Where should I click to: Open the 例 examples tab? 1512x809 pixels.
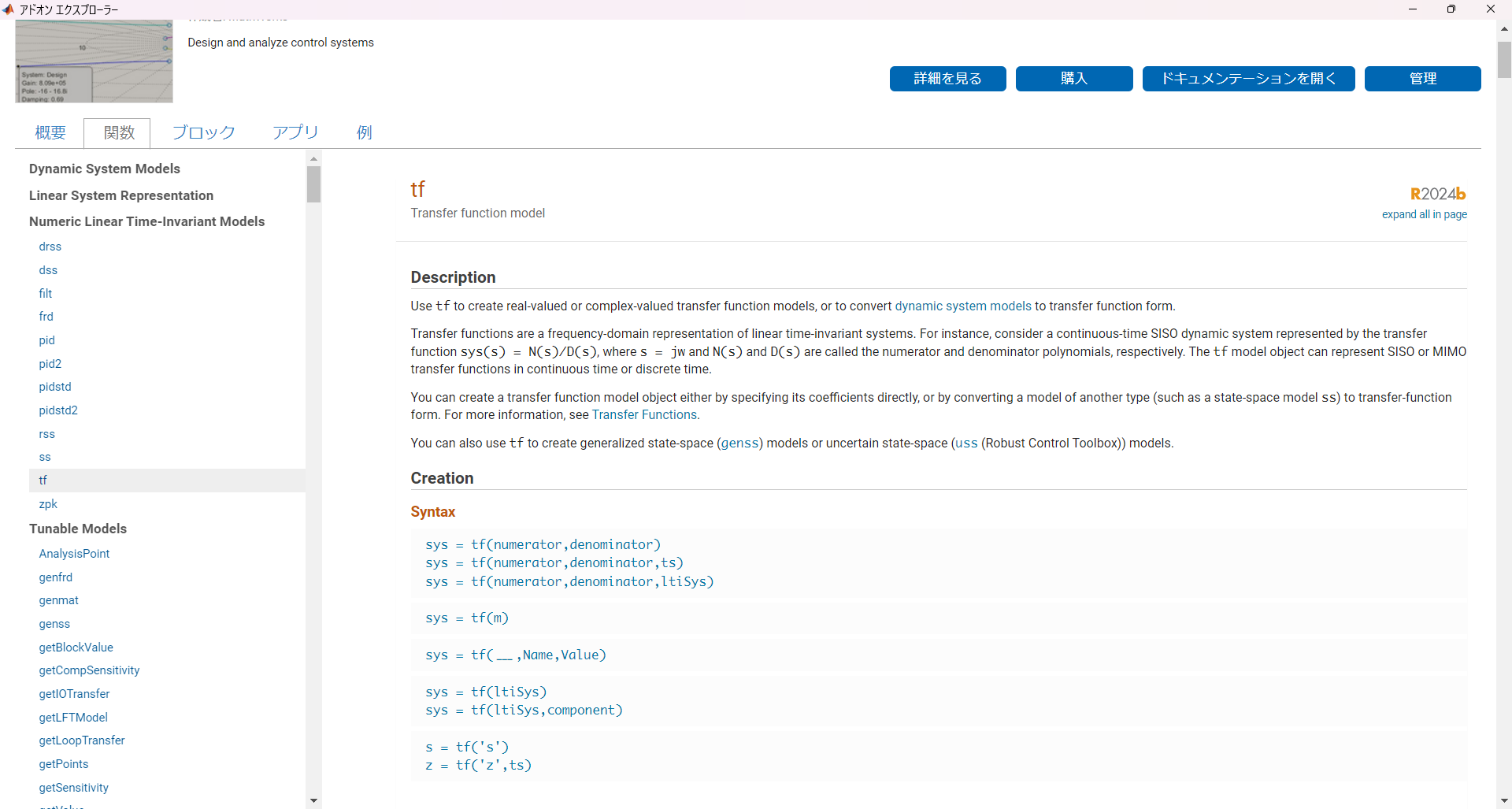coord(363,132)
